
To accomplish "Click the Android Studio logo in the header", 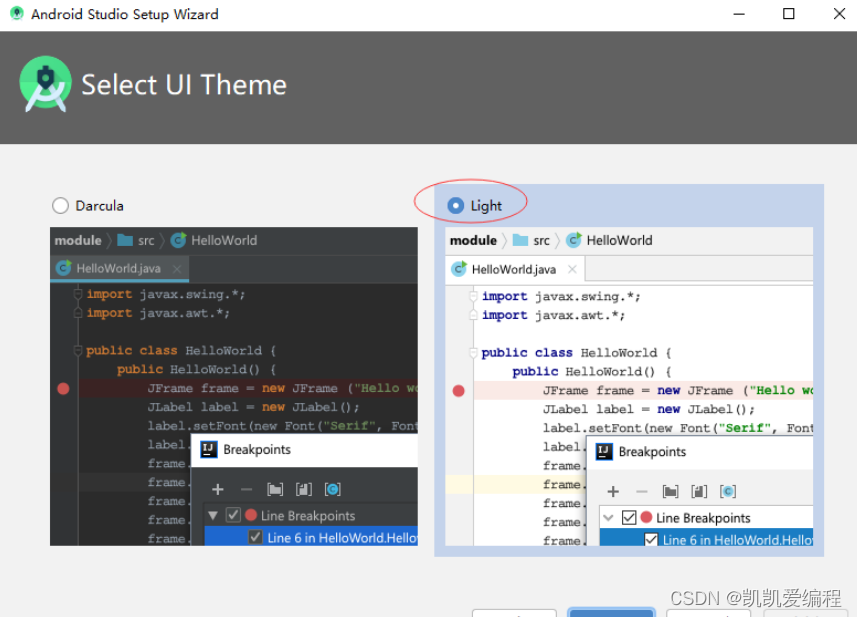I will tap(45, 84).
